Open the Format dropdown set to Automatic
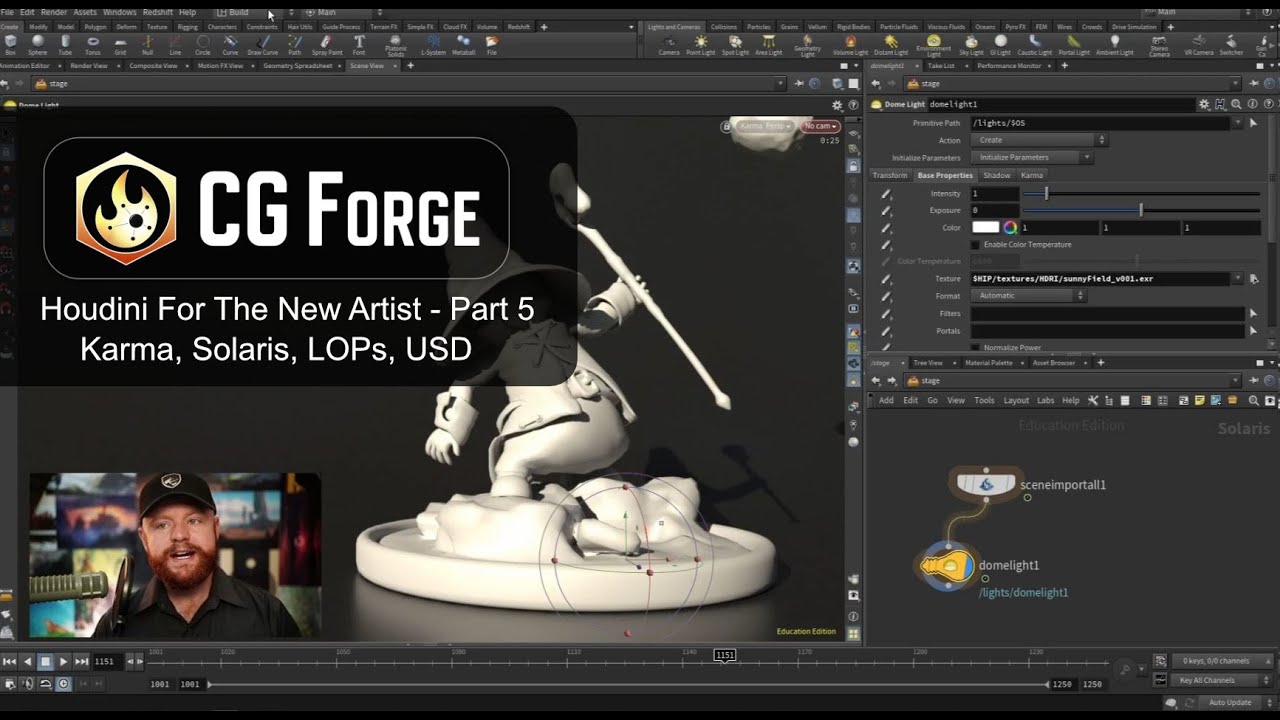Screen dimensions: 1280x720 (1028, 296)
